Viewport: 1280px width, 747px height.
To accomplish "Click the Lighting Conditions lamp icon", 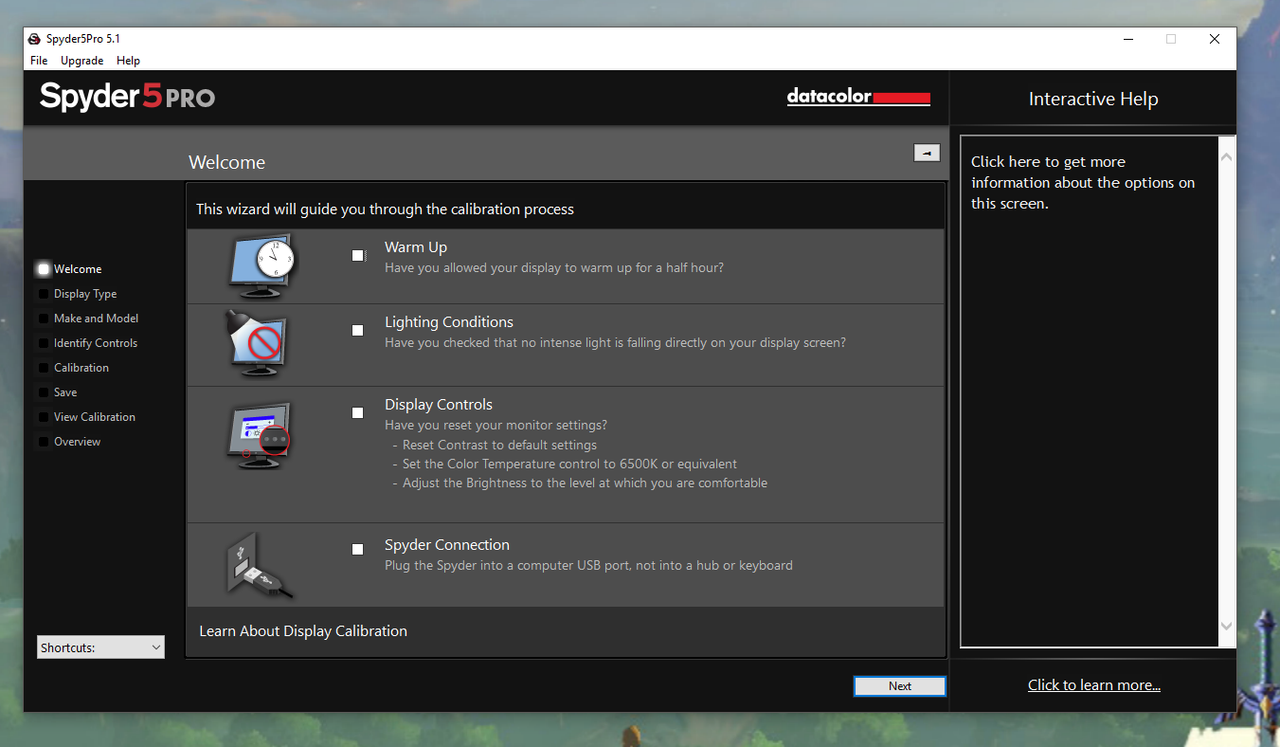I will 257,343.
